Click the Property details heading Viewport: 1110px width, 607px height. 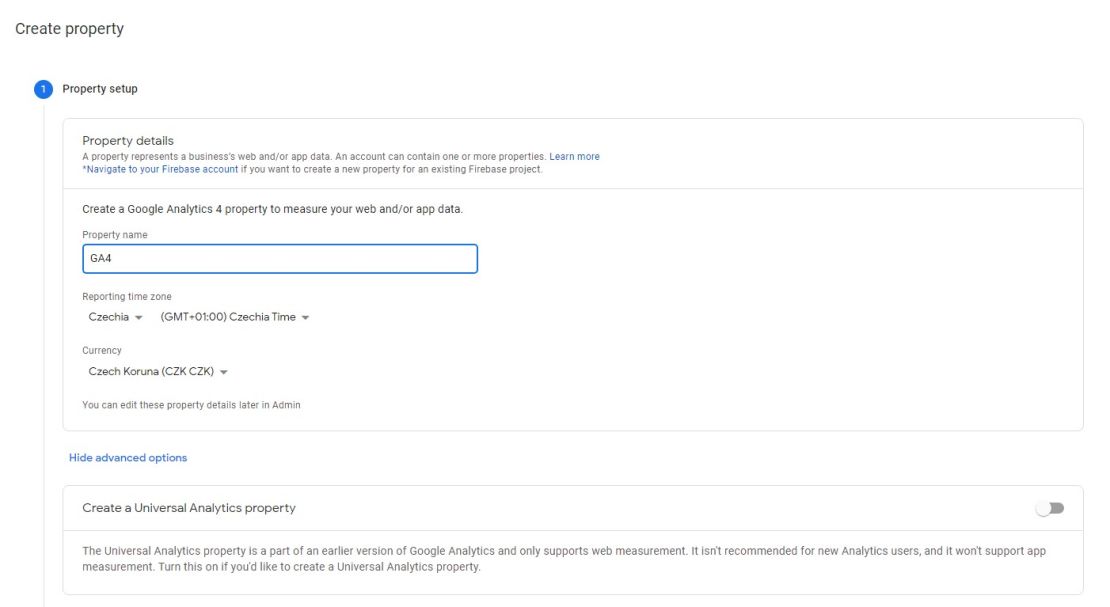point(128,140)
